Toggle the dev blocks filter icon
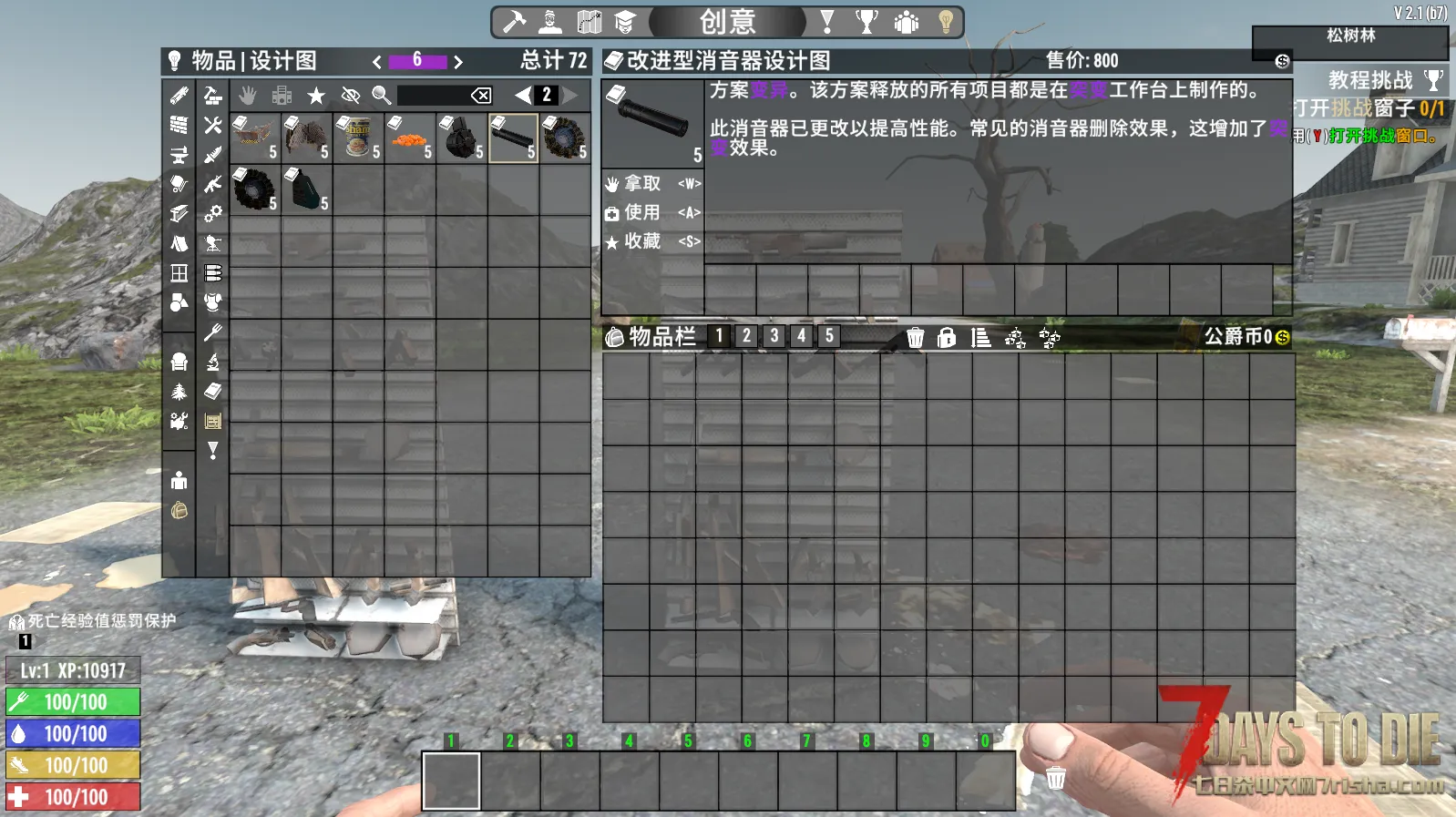This screenshot has width=1456, height=817. point(282,95)
